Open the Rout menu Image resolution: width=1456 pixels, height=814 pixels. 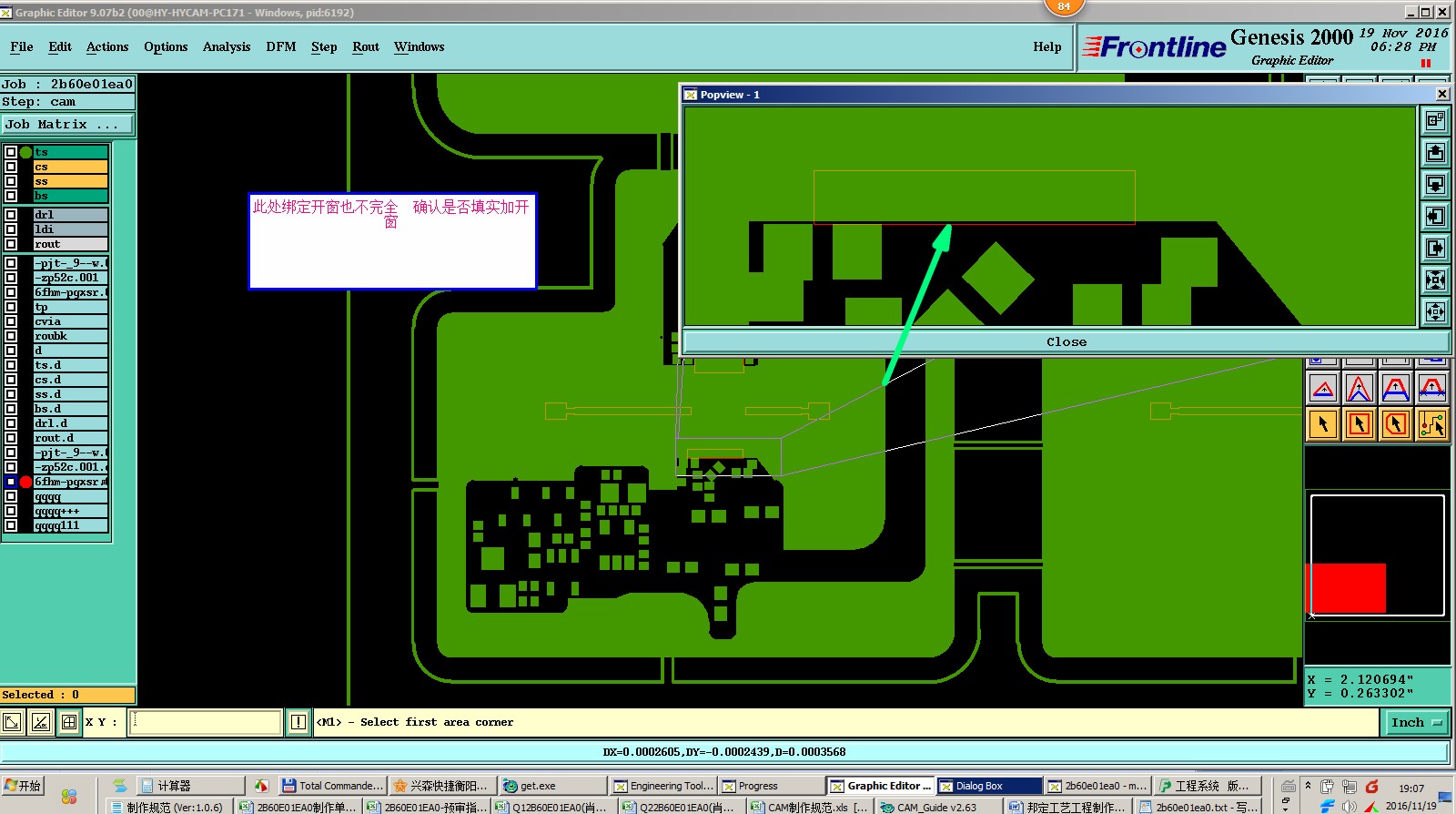[x=366, y=46]
